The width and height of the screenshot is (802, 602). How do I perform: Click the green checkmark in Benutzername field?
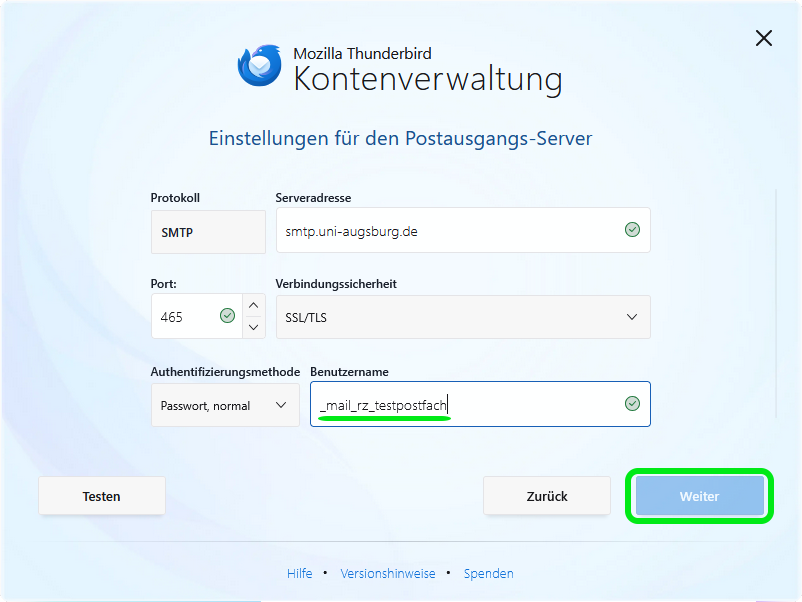[x=632, y=404]
